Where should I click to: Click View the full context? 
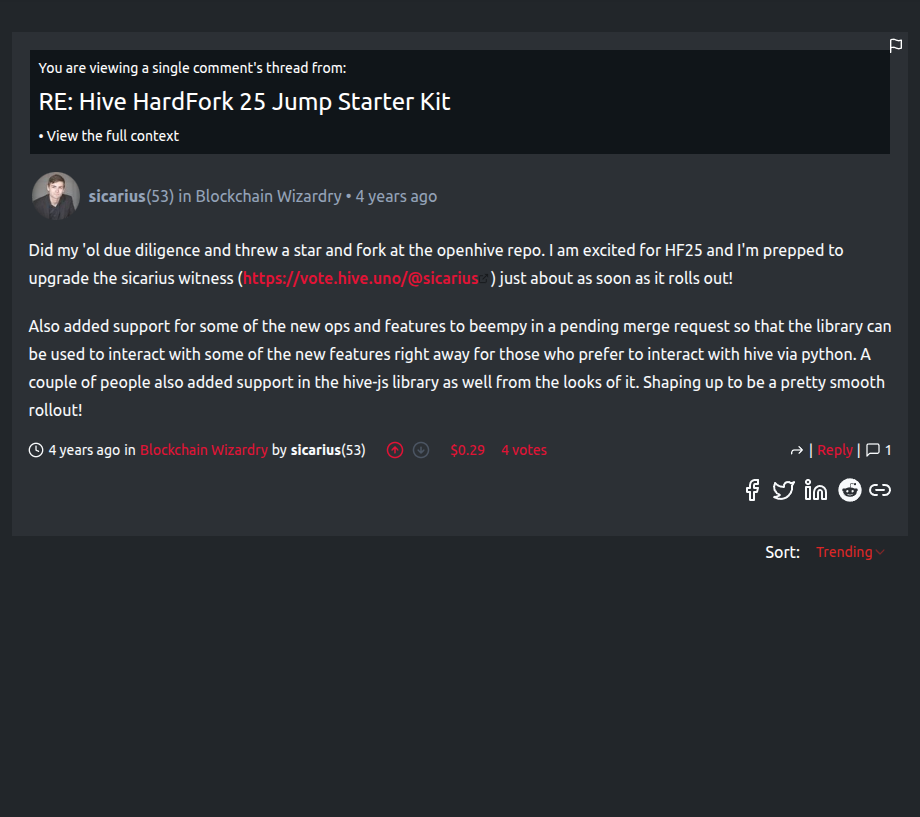113,136
